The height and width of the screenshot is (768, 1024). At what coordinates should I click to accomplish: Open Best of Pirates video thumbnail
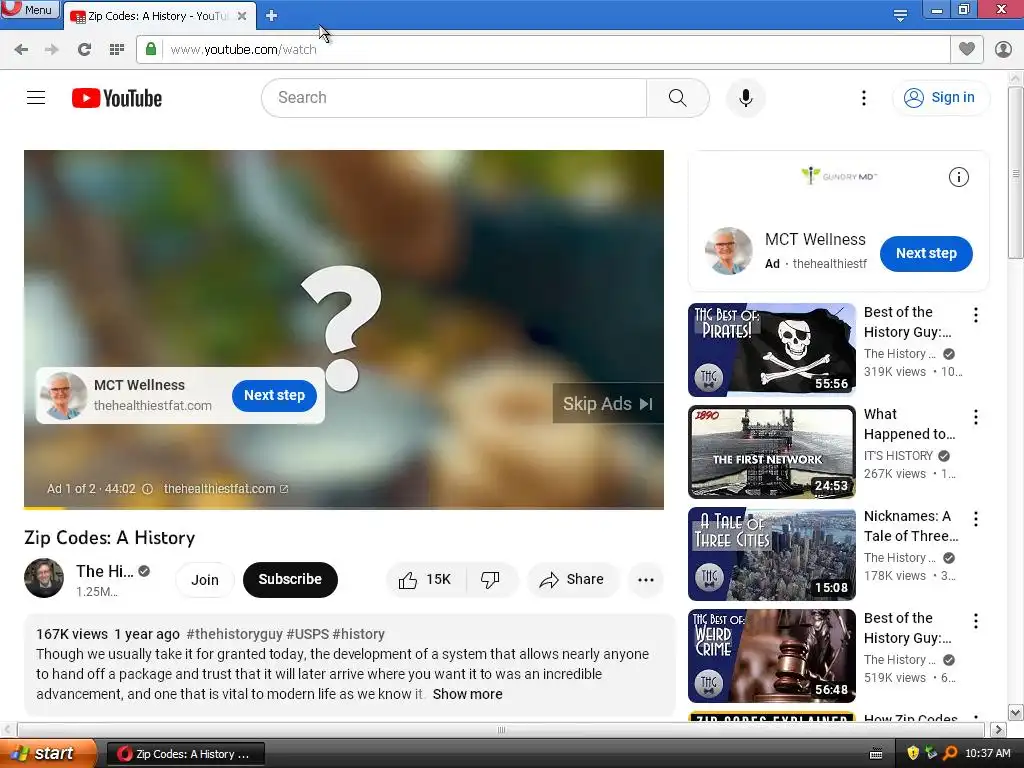point(772,350)
